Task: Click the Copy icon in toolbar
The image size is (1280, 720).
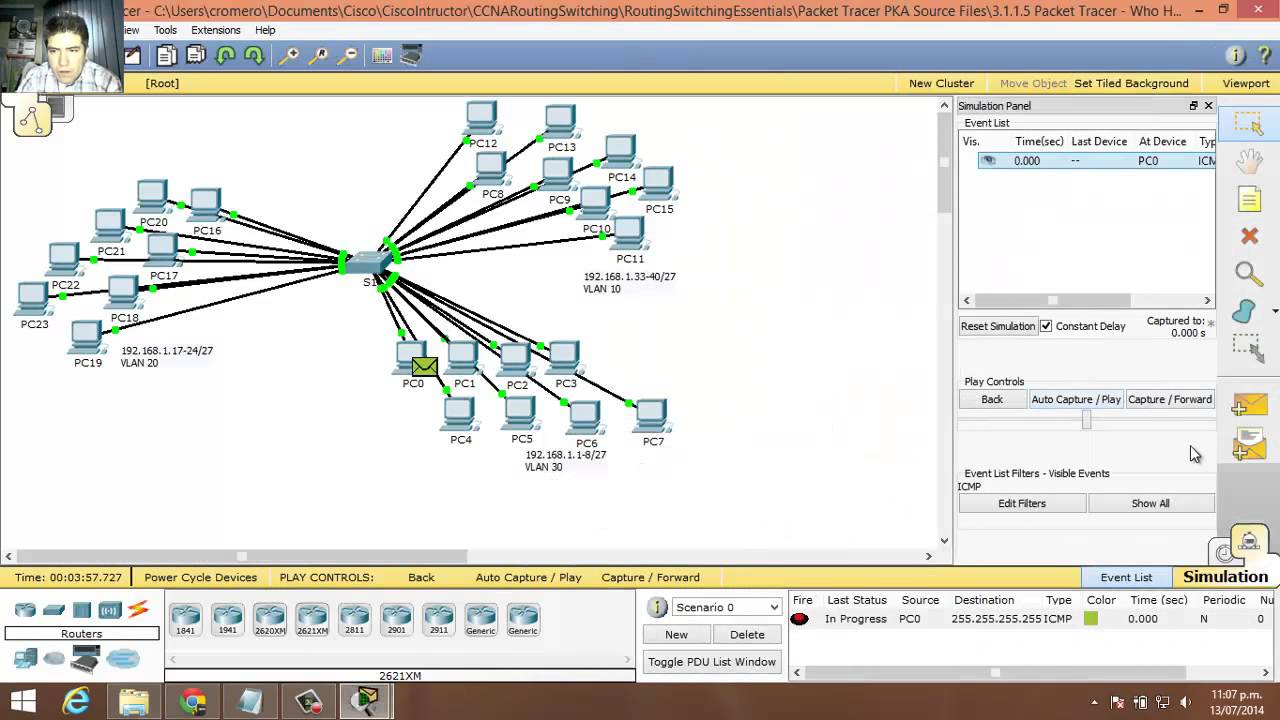Action: tap(166, 56)
